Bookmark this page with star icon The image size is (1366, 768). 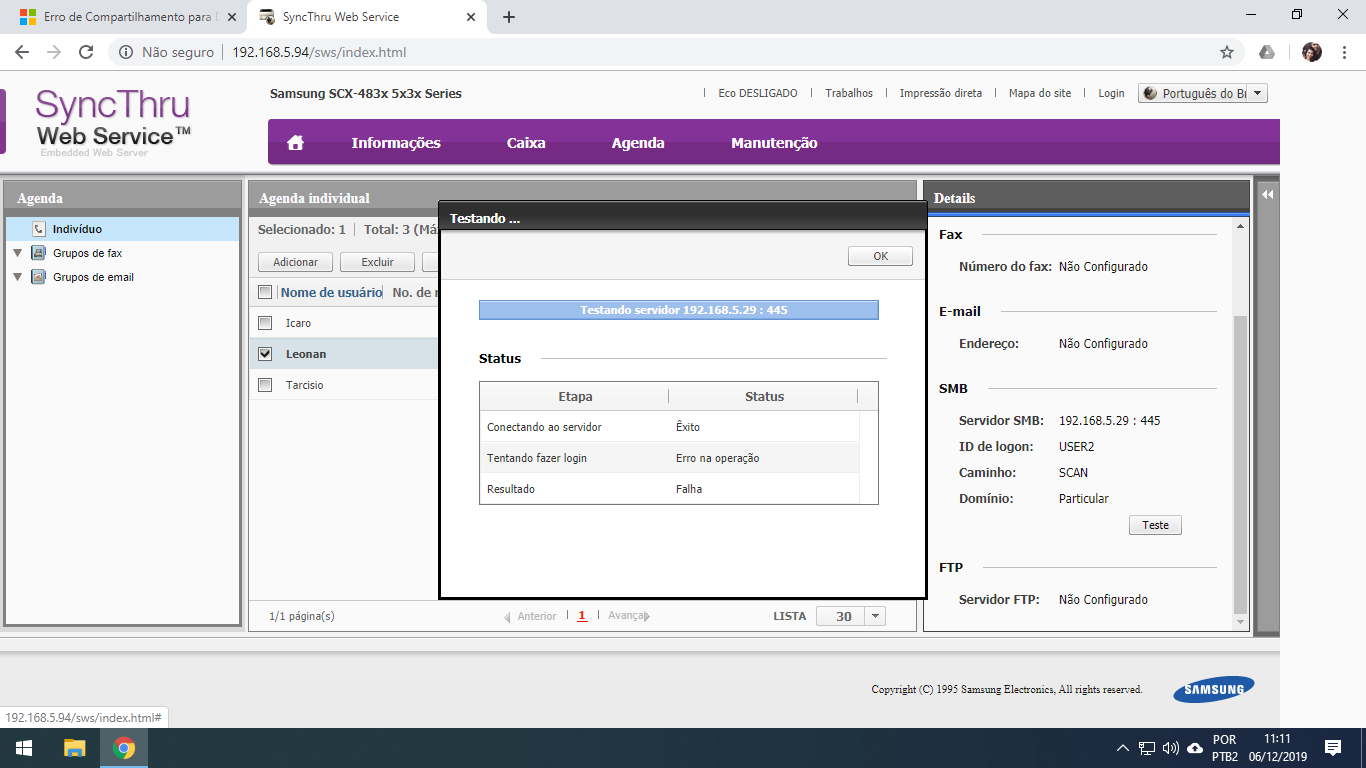click(x=1227, y=52)
